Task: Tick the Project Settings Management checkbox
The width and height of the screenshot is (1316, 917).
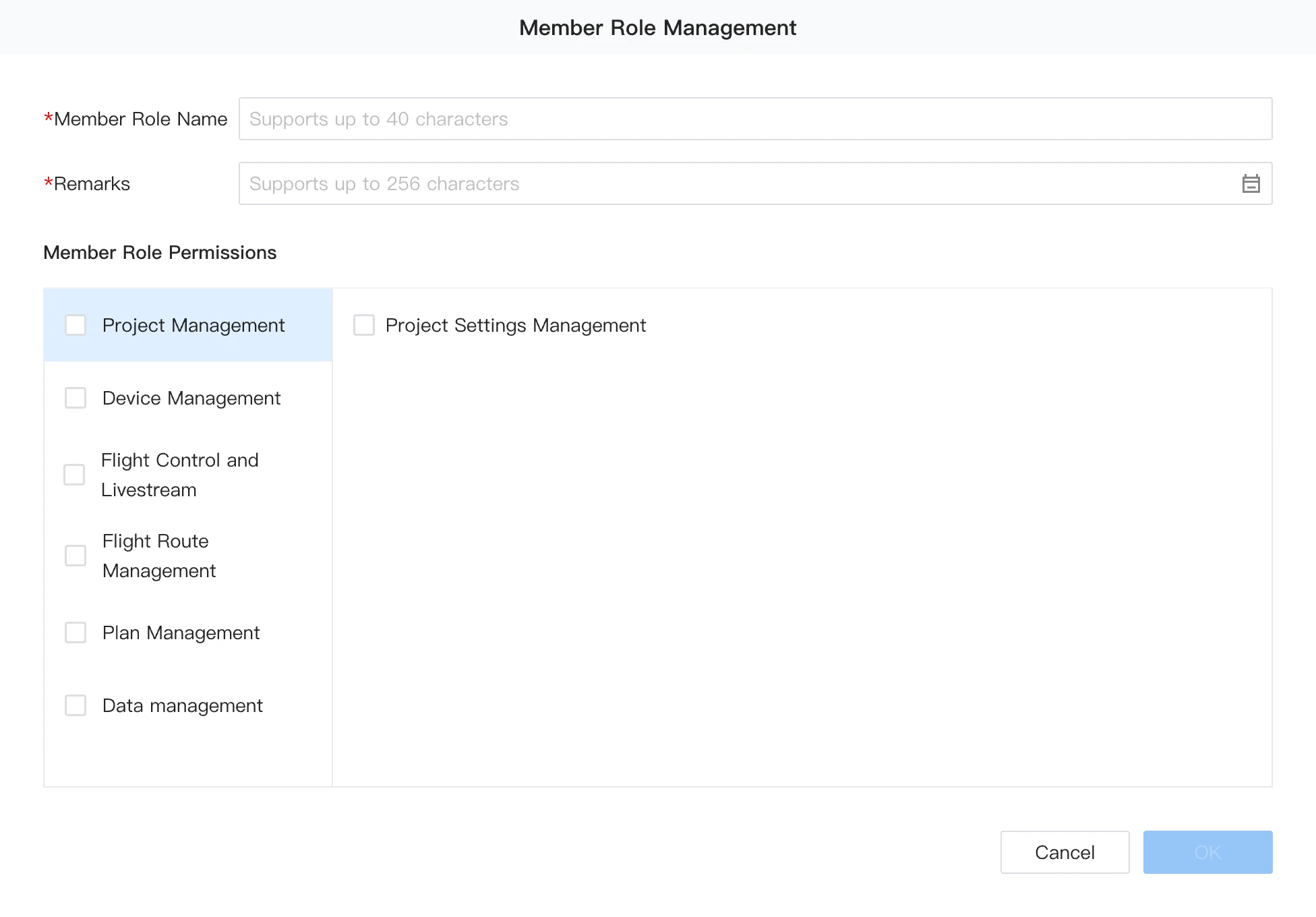Action: pyautogui.click(x=364, y=325)
